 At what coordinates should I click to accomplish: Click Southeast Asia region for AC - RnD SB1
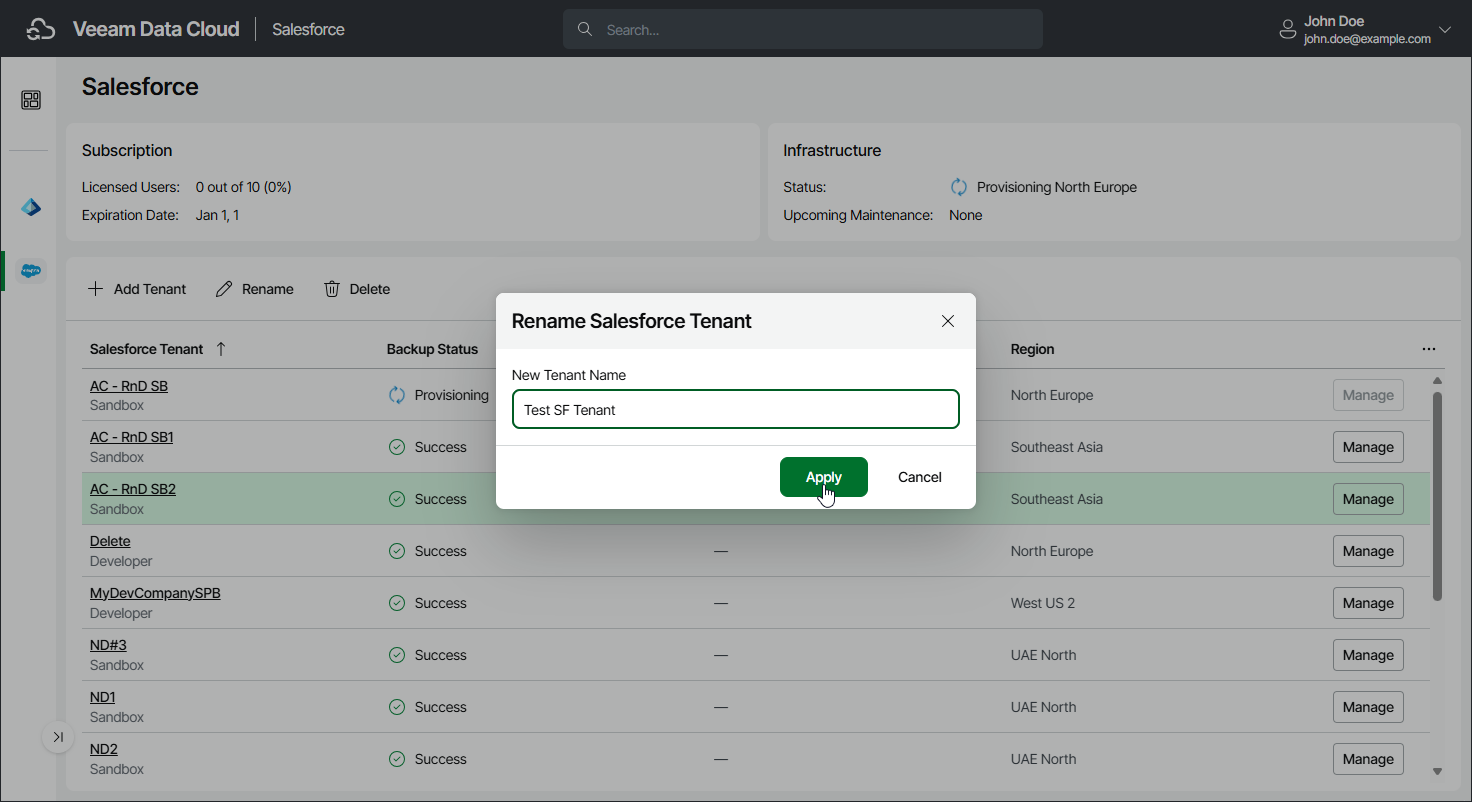1057,447
